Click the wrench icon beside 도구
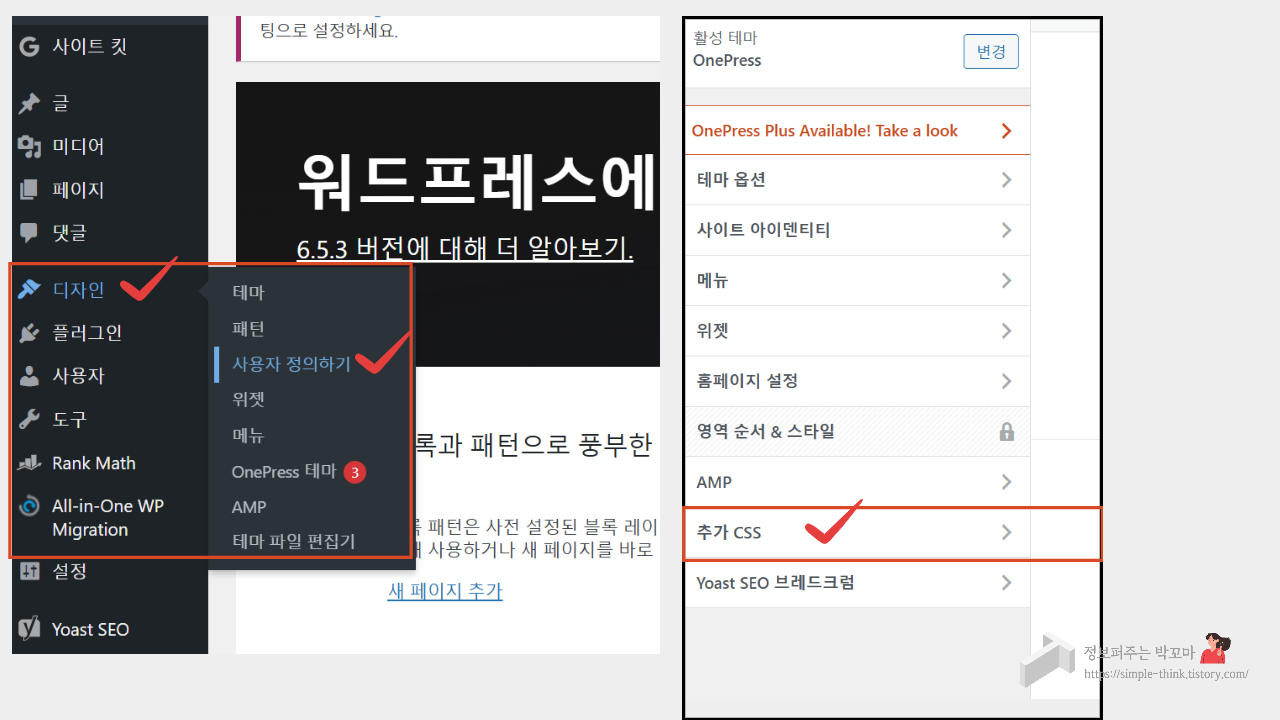 pyautogui.click(x=29, y=419)
